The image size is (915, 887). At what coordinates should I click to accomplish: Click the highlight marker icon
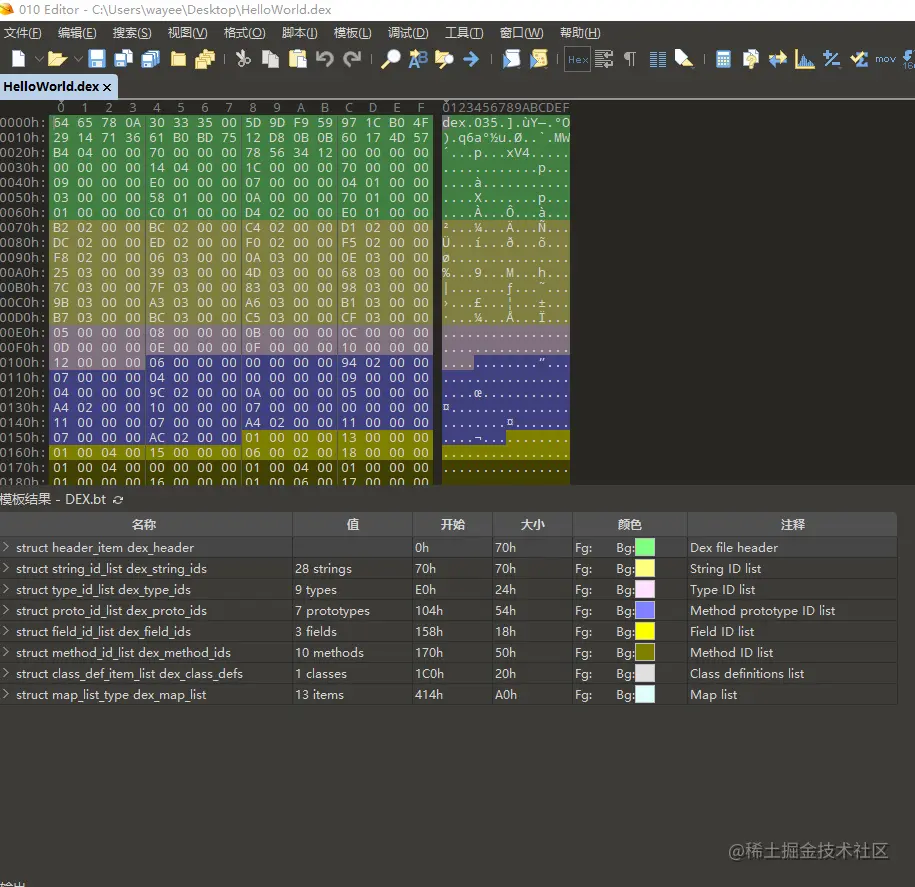684,59
